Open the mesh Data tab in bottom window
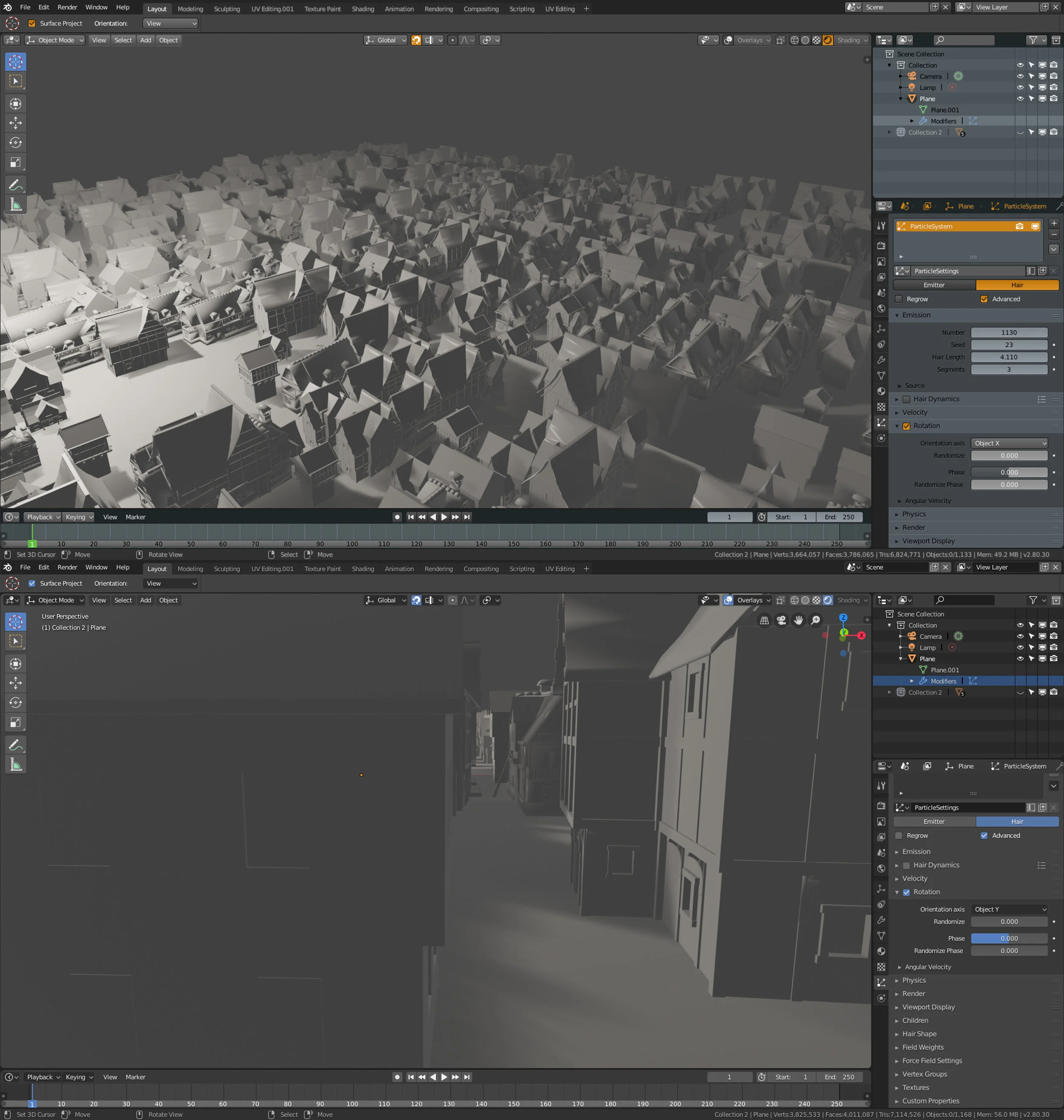This screenshot has width=1064, height=1120. coord(881,936)
